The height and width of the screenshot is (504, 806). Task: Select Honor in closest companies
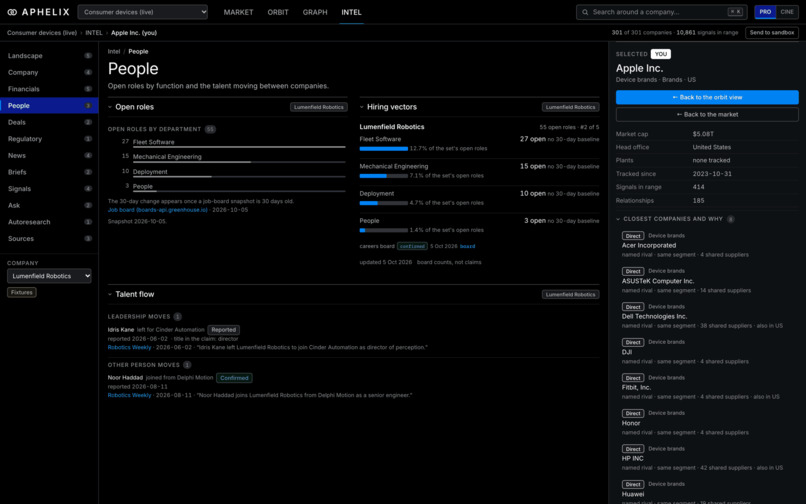(x=631, y=423)
